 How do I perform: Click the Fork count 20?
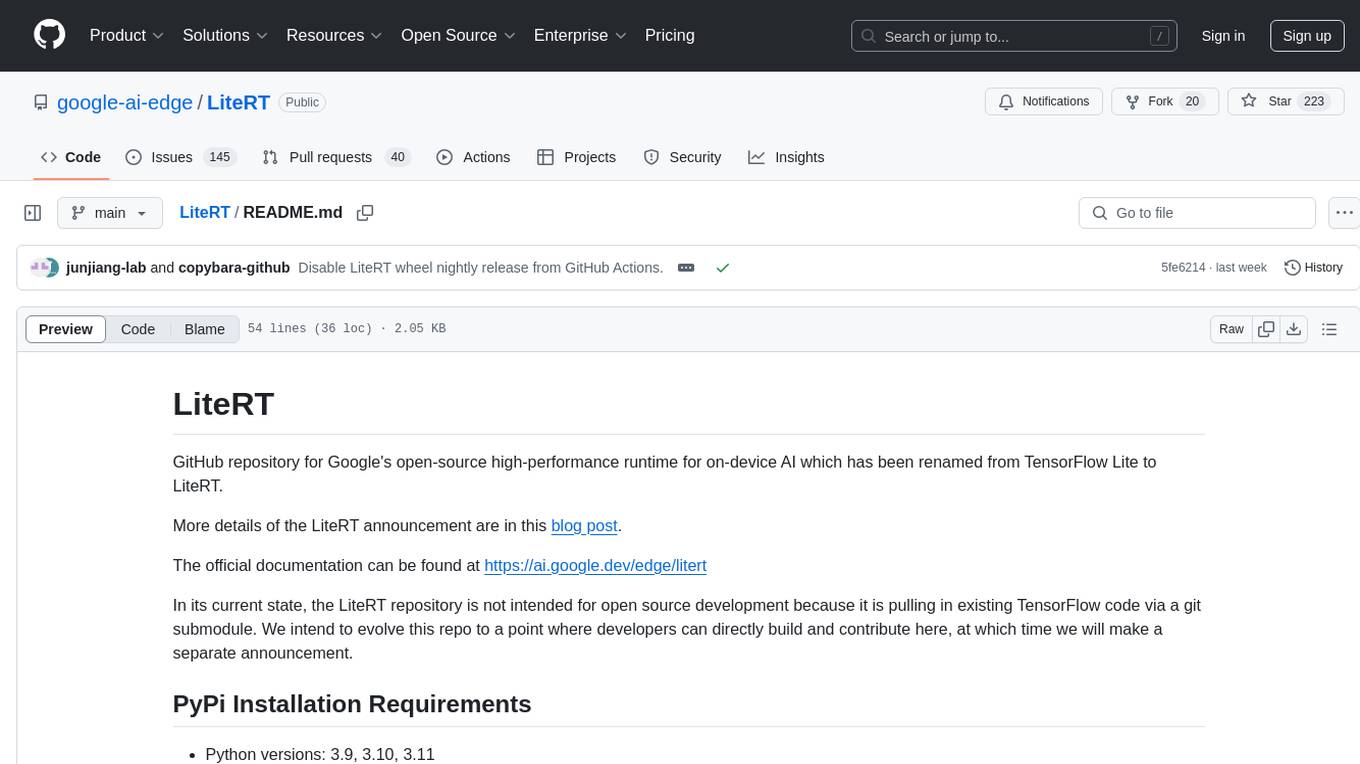pyautogui.click(x=1191, y=101)
